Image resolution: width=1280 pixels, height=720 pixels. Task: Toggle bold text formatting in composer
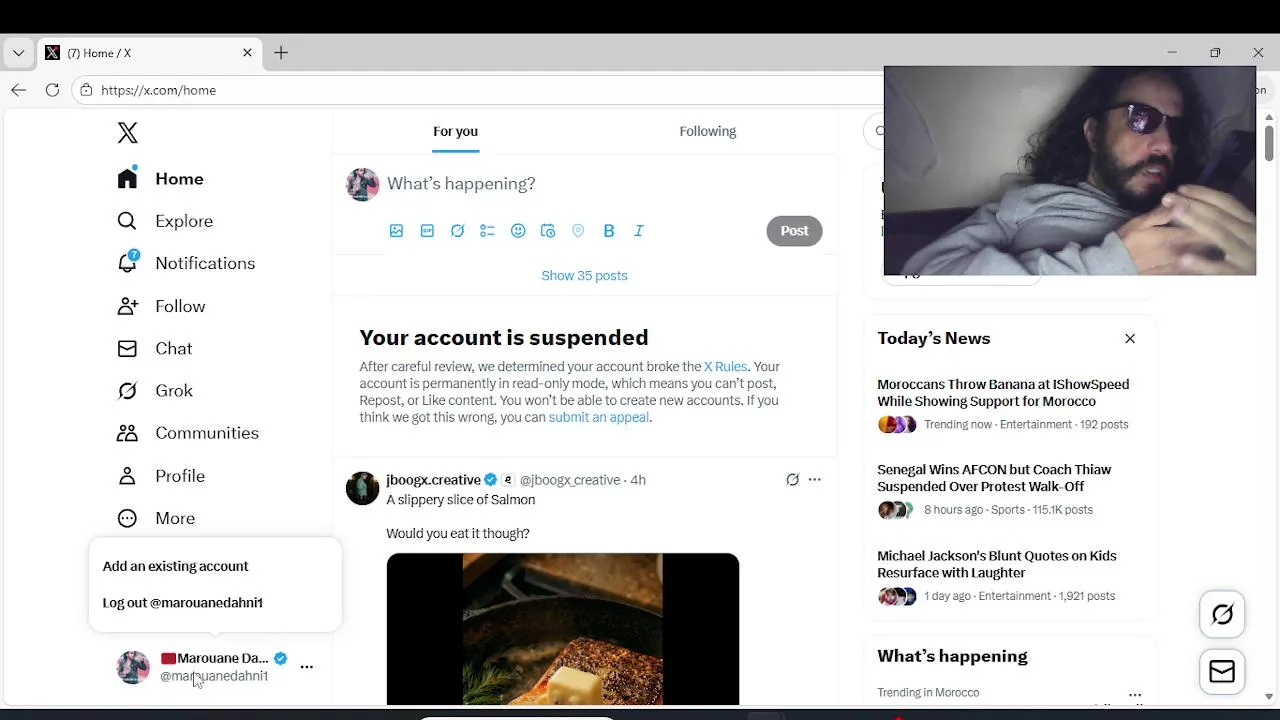click(608, 231)
